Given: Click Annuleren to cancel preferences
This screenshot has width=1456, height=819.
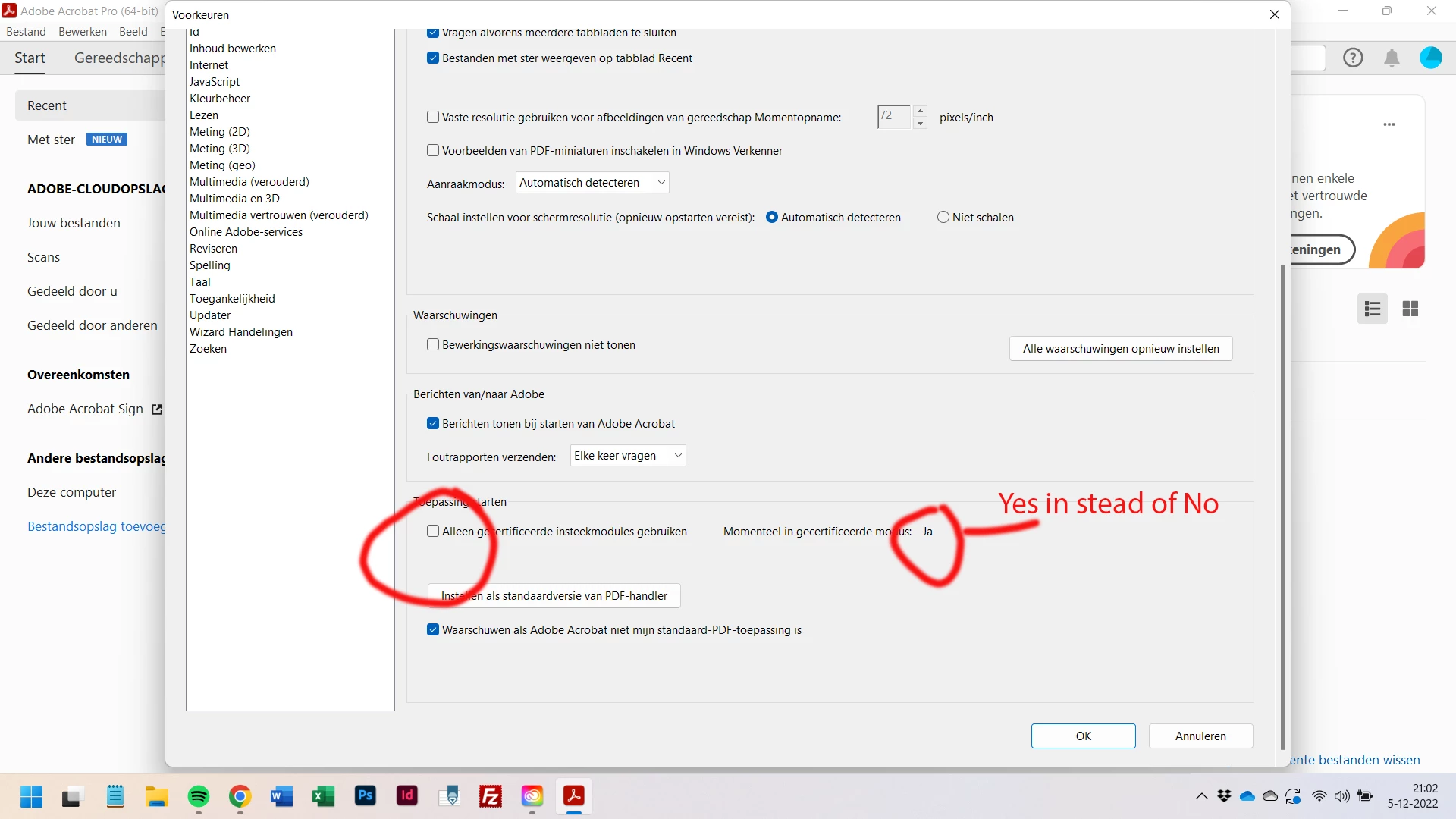Looking at the screenshot, I should click(x=1200, y=736).
